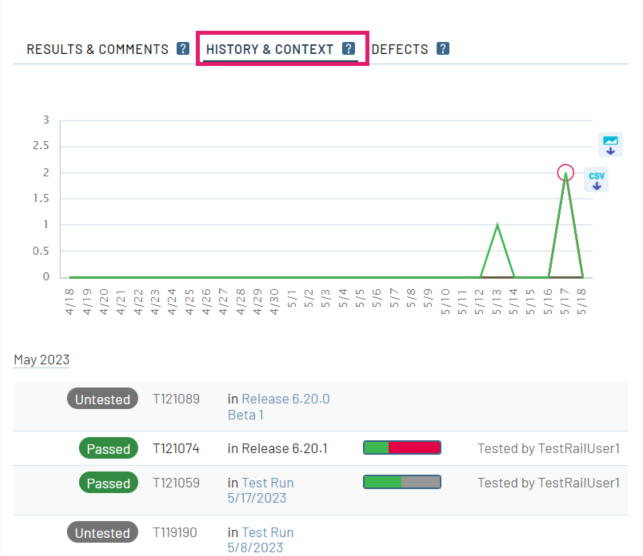The width and height of the screenshot is (643, 556).
Task: Click the circled 5/17 peak data point
Action: [566, 173]
